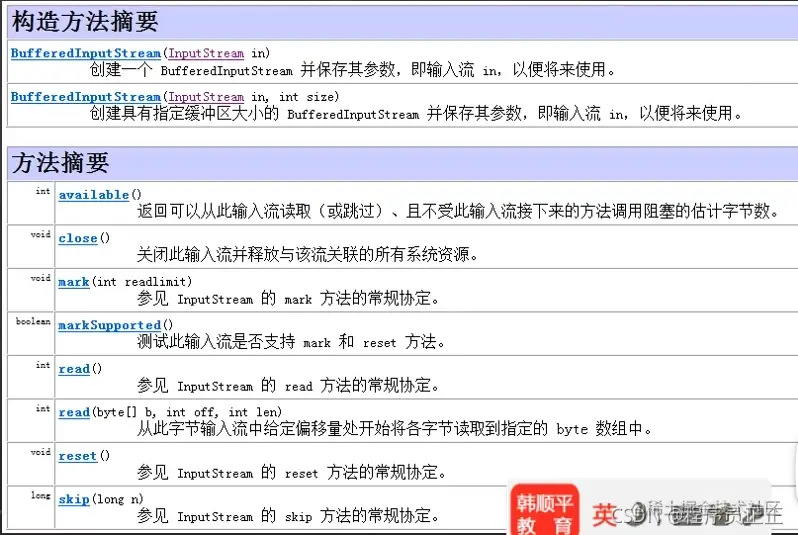Click description 参见 InputStream 的 skip 方法的常规协定
Viewport: 798px width, 535px height.
pyautogui.click(x=288, y=516)
